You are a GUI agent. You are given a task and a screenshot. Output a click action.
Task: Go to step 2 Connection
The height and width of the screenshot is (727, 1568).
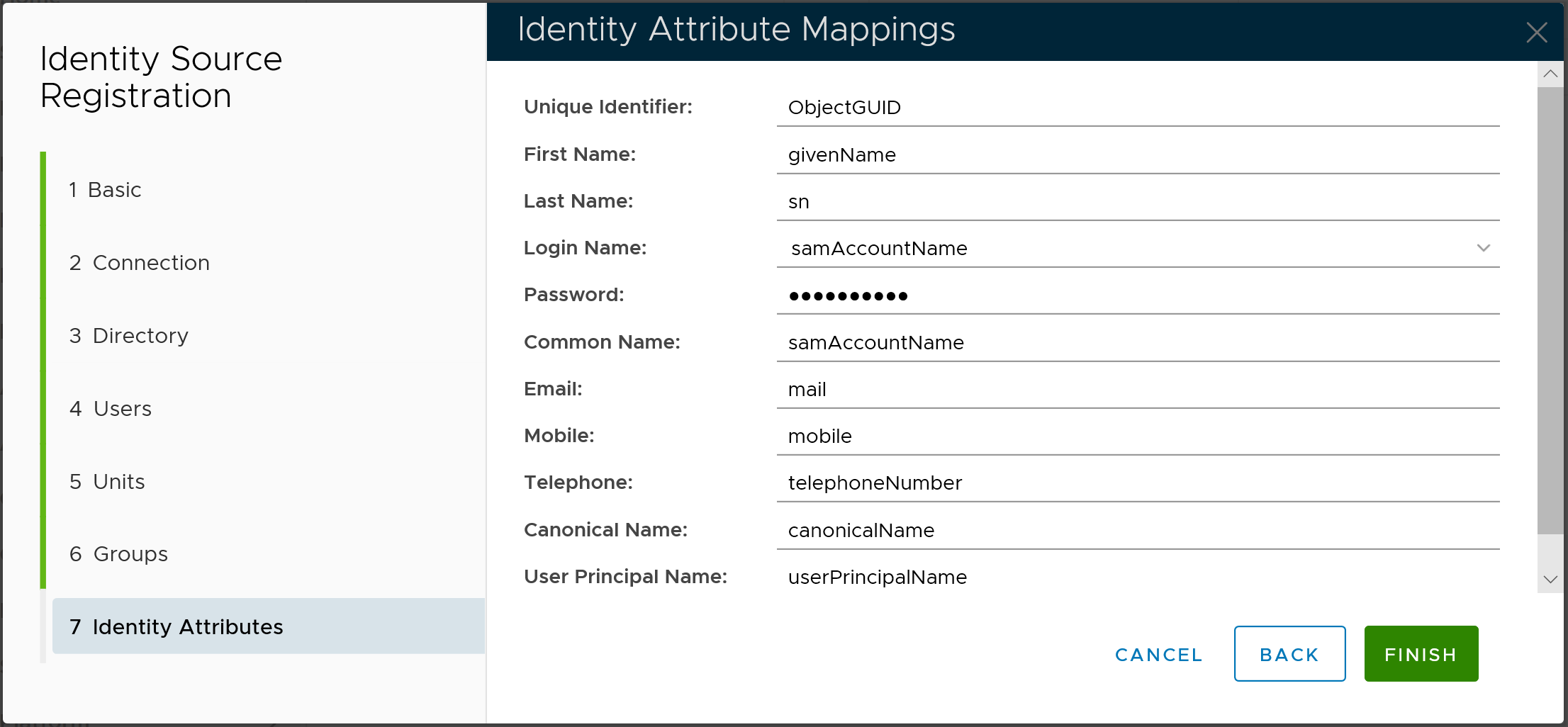click(x=140, y=263)
